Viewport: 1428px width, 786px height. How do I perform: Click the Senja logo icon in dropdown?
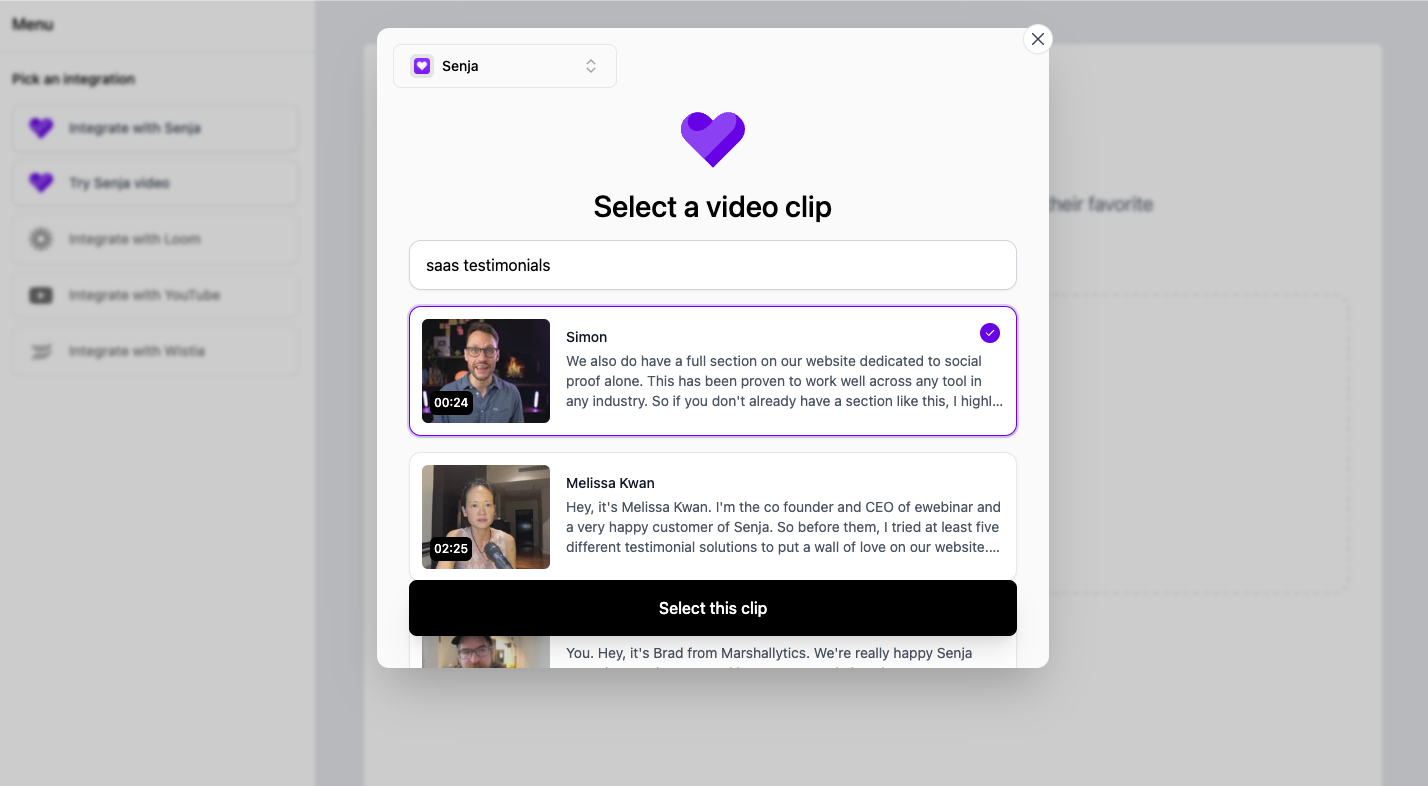[422, 66]
